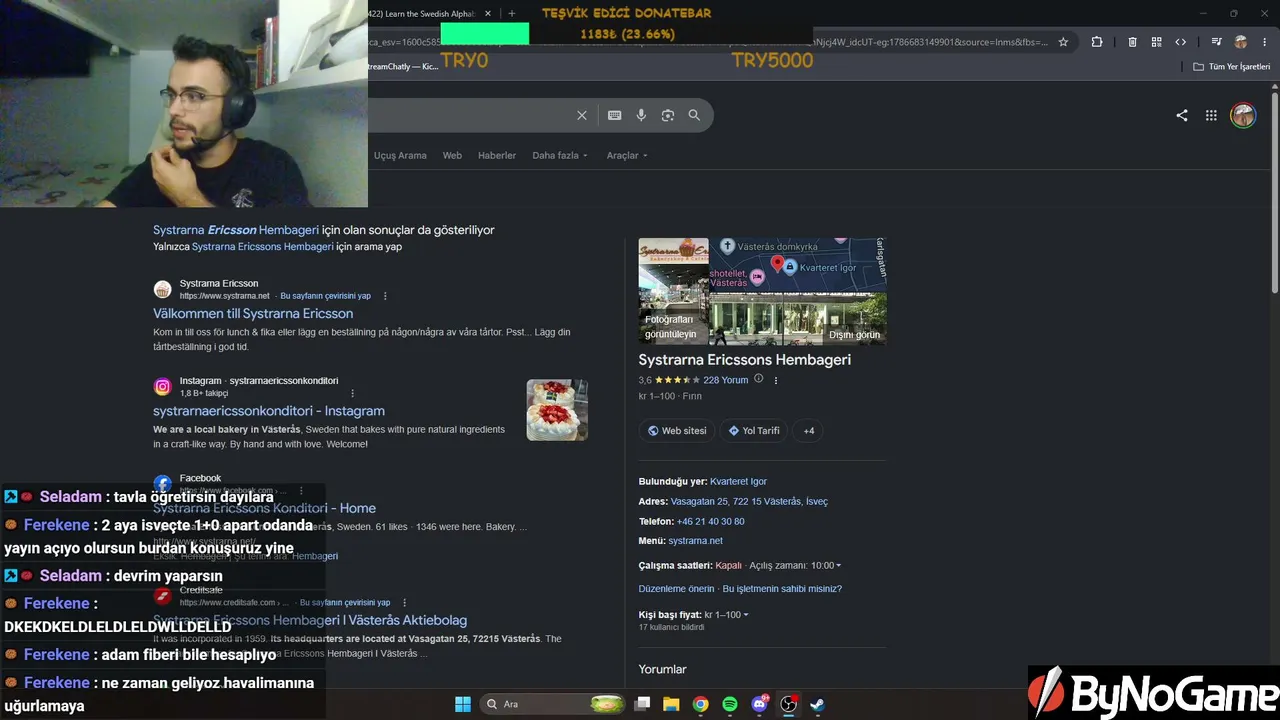Image resolution: width=1280 pixels, height=720 pixels.
Task: Click Bu işletmenin sahibi misiniz link
Action: click(x=782, y=589)
